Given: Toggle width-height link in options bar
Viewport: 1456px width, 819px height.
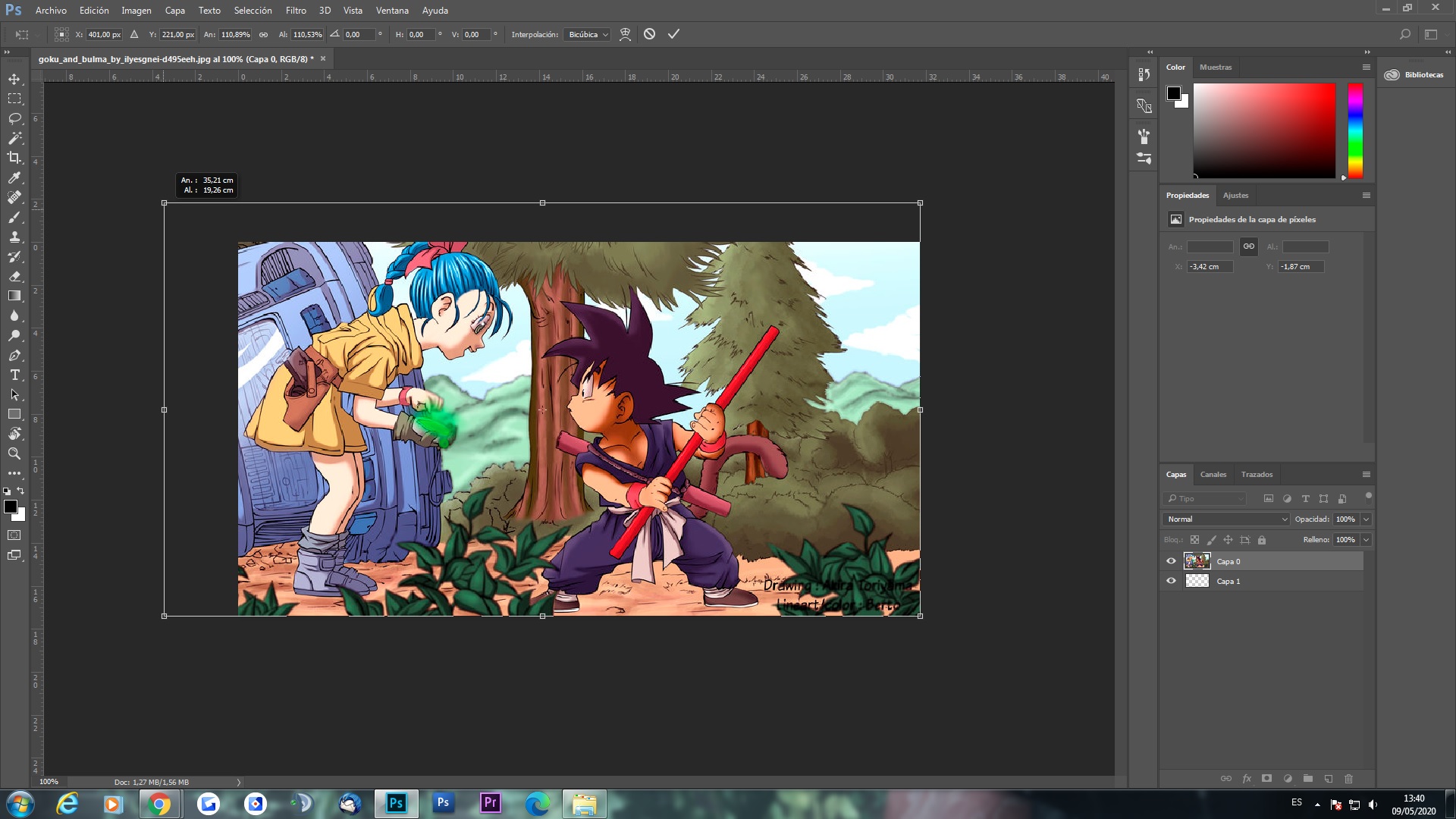Looking at the screenshot, I should (x=263, y=35).
